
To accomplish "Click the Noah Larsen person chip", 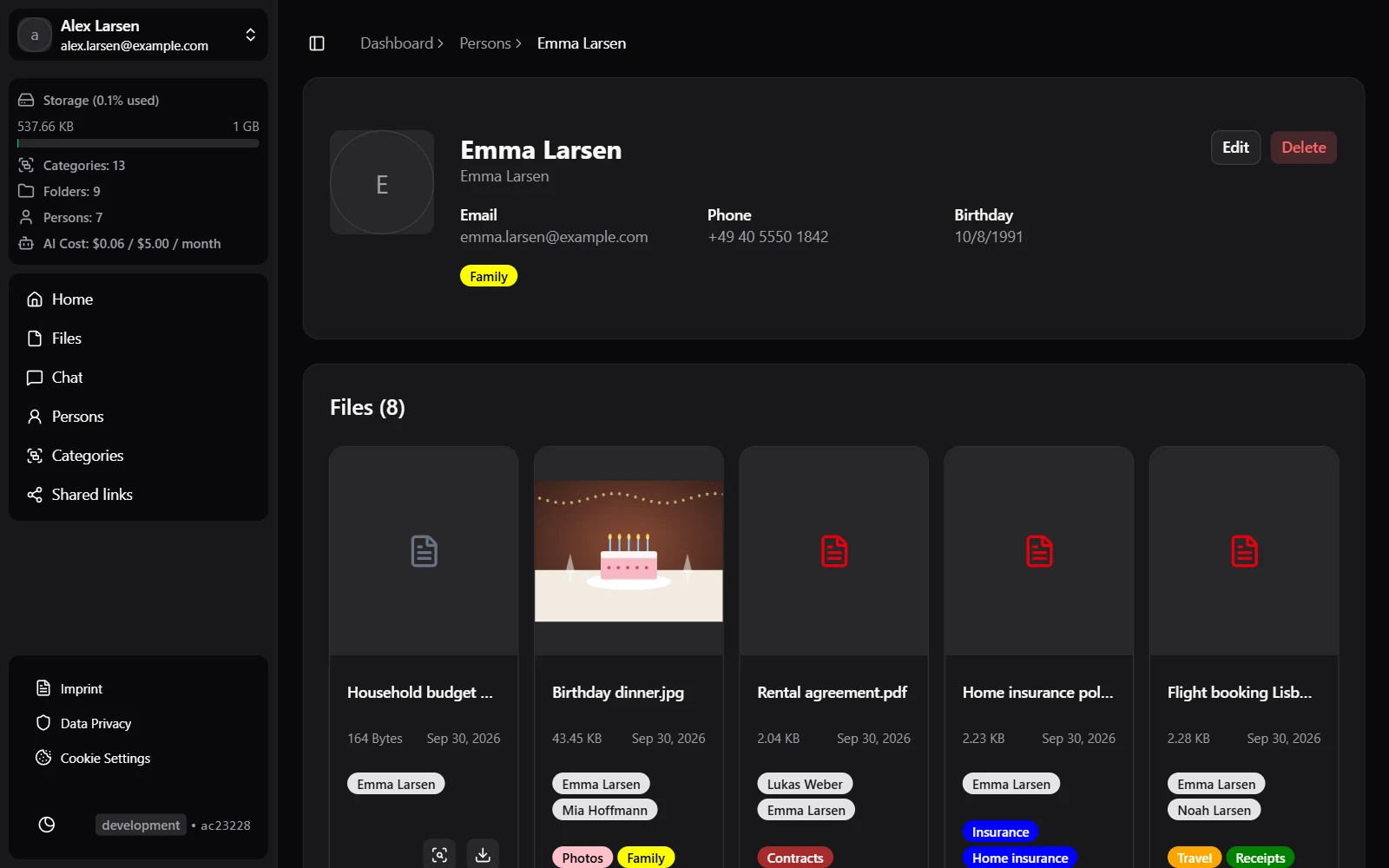I will tap(1214, 810).
